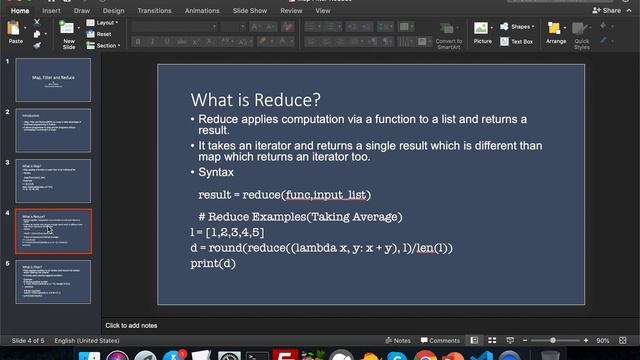Click the 'What is Reduce?' slide title
The width and height of the screenshot is (640, 360).
tap(256, 100)
